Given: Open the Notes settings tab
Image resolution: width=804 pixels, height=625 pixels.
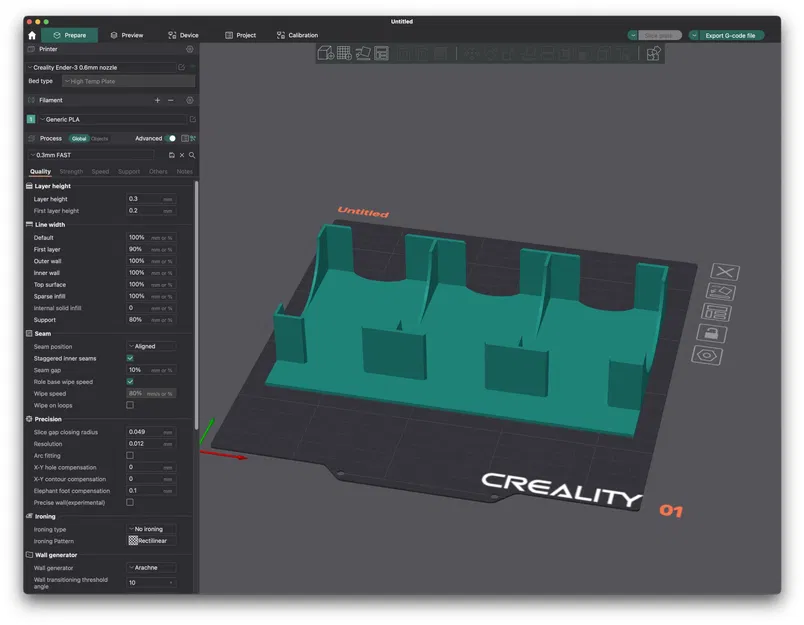Looking at the screenshot, I should click(x=185, y=172).
